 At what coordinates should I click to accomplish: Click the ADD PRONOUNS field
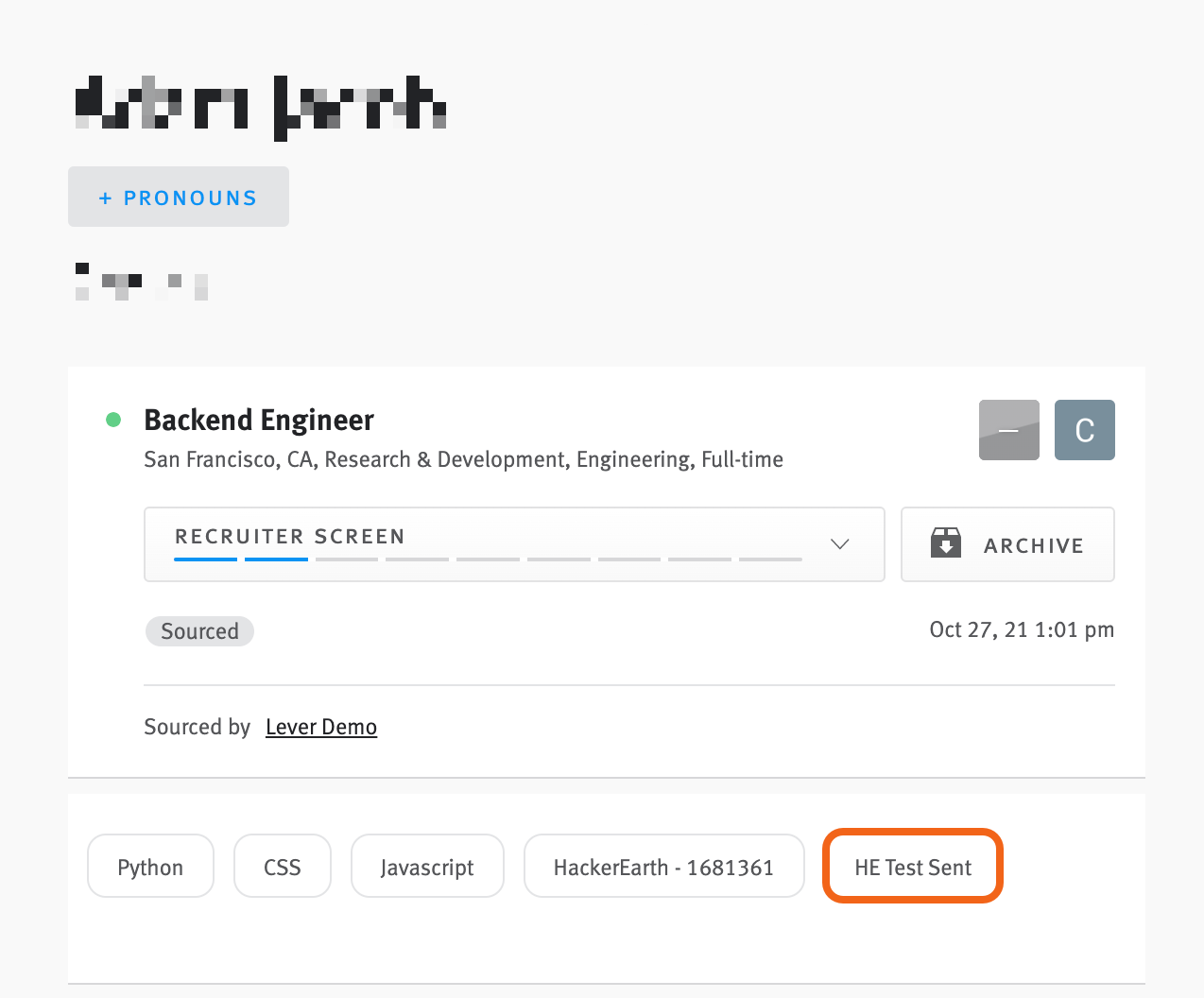click(x=179, y=197)
